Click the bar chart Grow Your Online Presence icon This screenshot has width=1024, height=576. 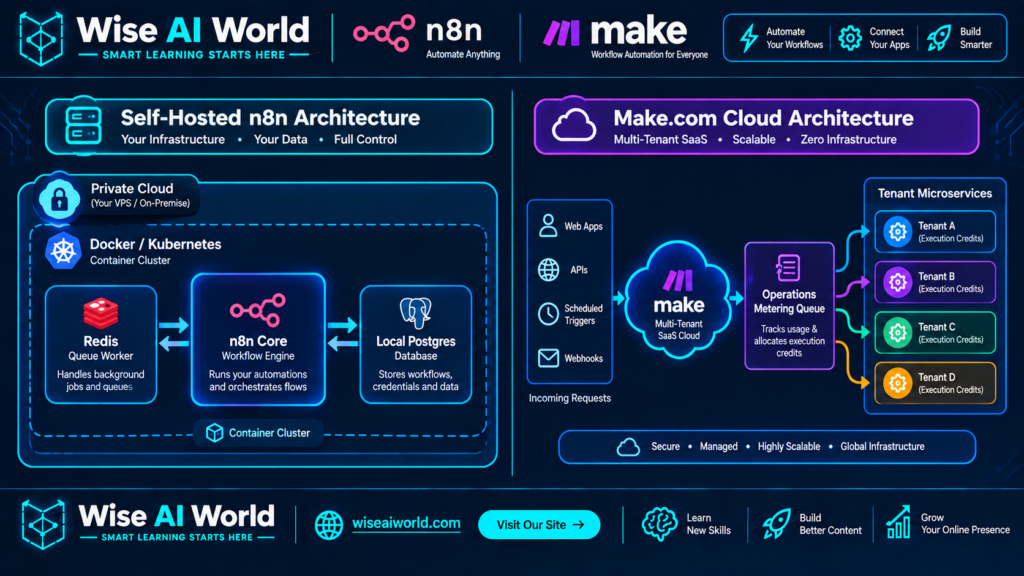[x=899, y=522]
